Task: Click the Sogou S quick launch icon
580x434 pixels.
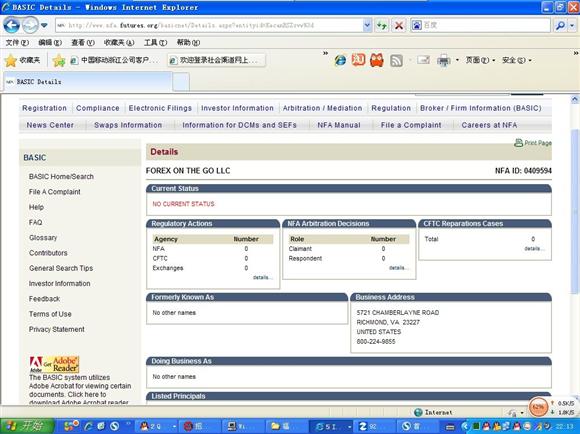Action: coord(114,426)
